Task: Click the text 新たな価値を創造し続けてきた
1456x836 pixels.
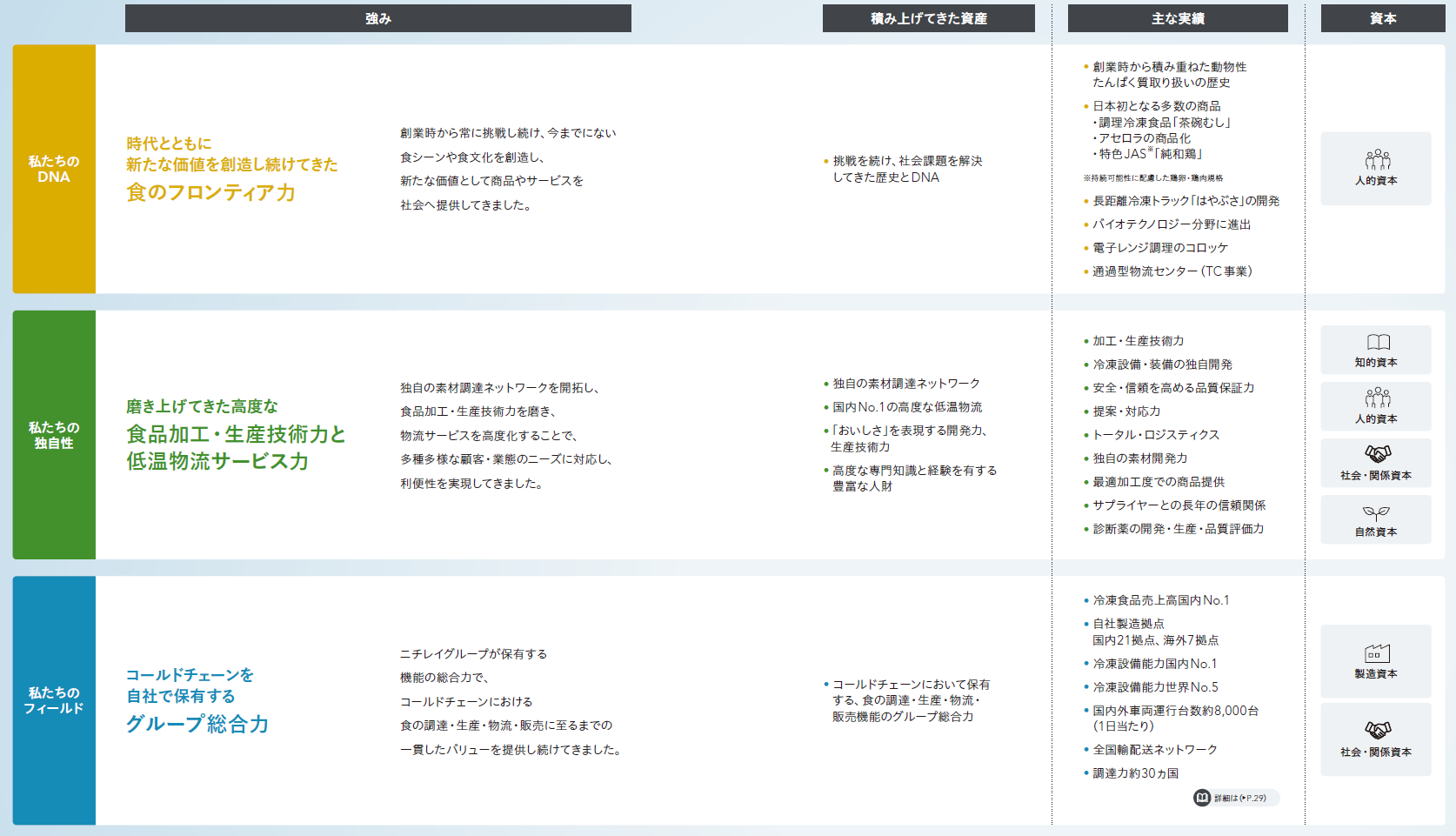Action: coord(232,164)
